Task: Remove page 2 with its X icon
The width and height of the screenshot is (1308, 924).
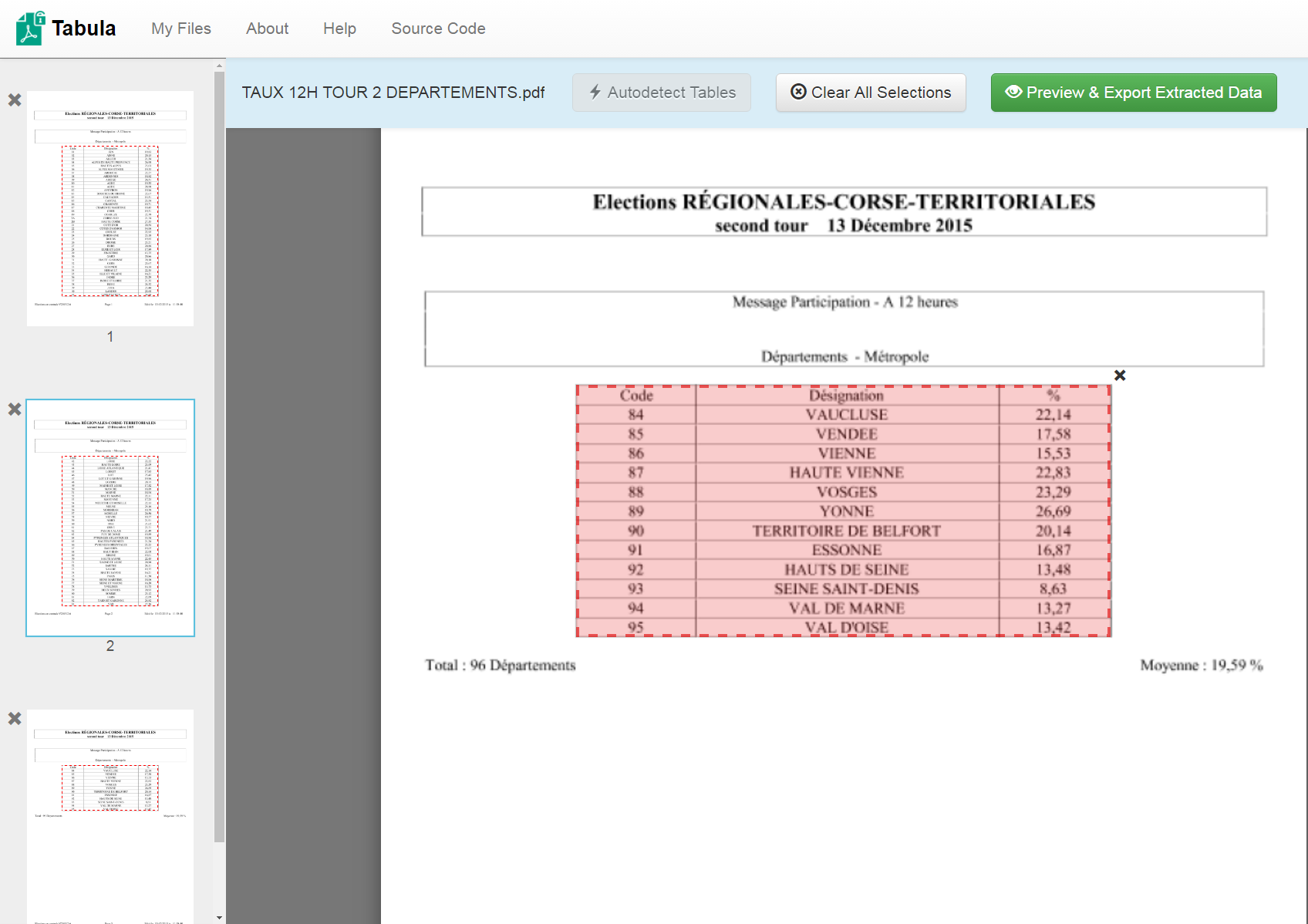Action: [15, 410]
